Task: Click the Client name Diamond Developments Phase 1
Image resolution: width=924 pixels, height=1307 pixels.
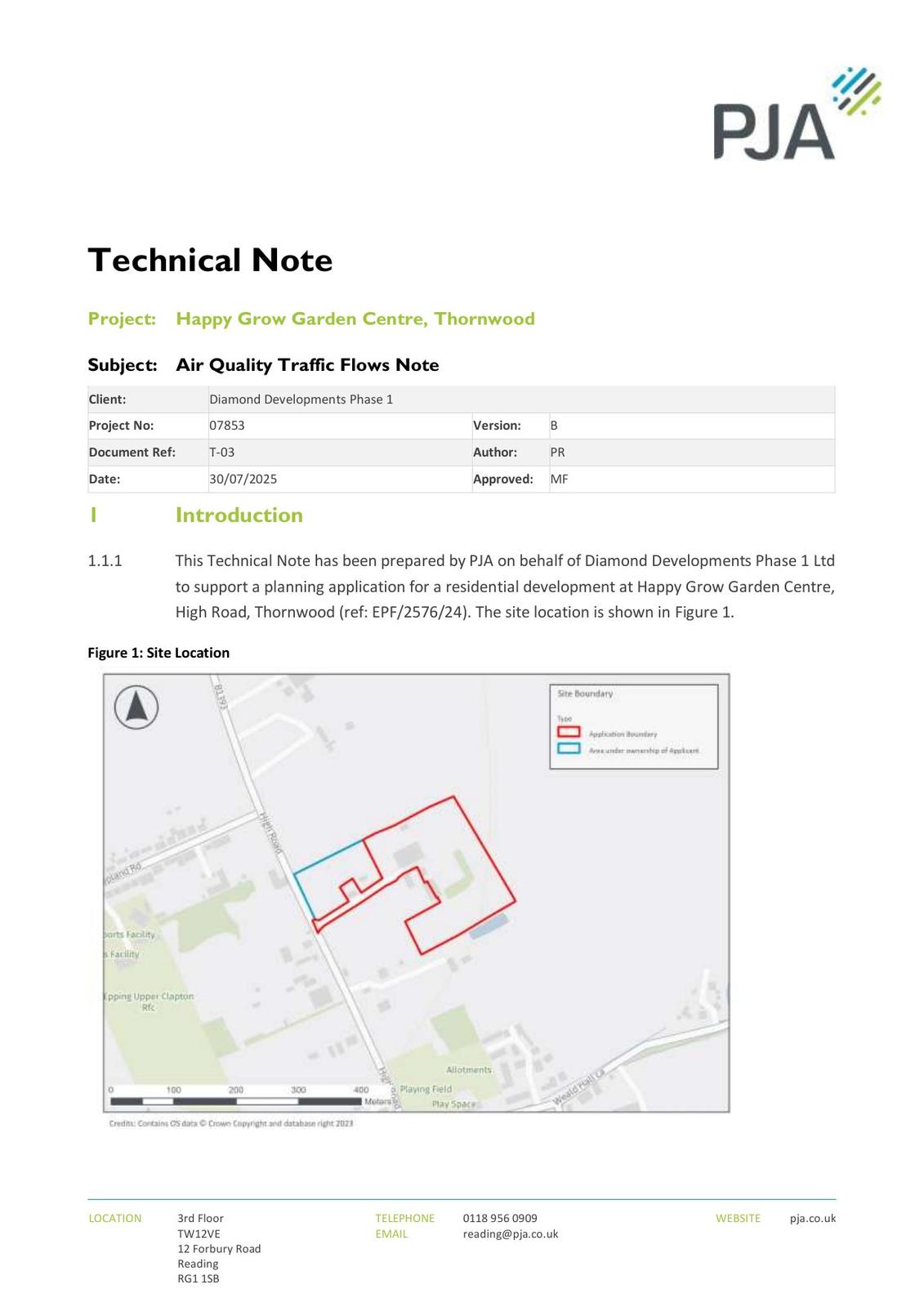Action: [x=301, y=399]
